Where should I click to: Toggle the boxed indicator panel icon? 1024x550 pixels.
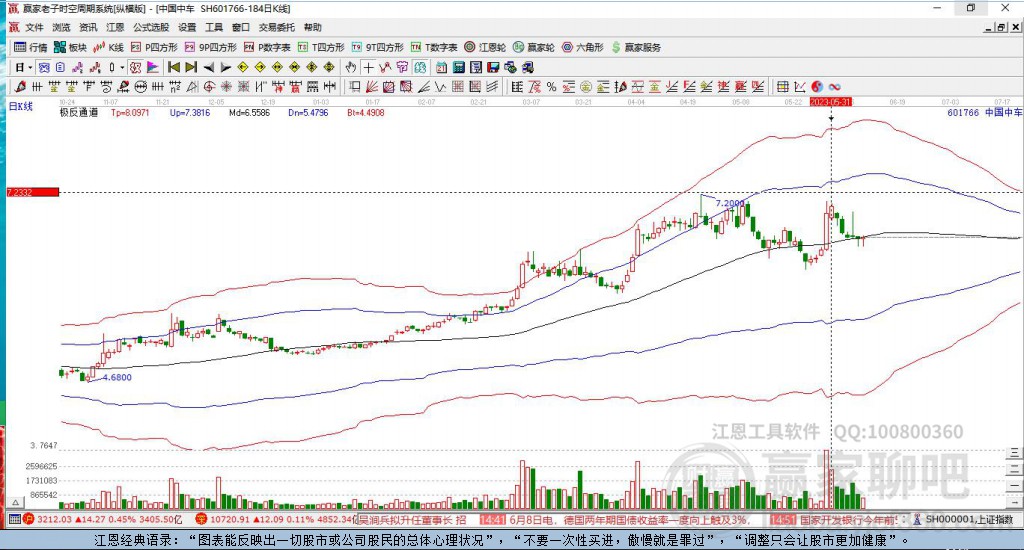coord(135,67)
